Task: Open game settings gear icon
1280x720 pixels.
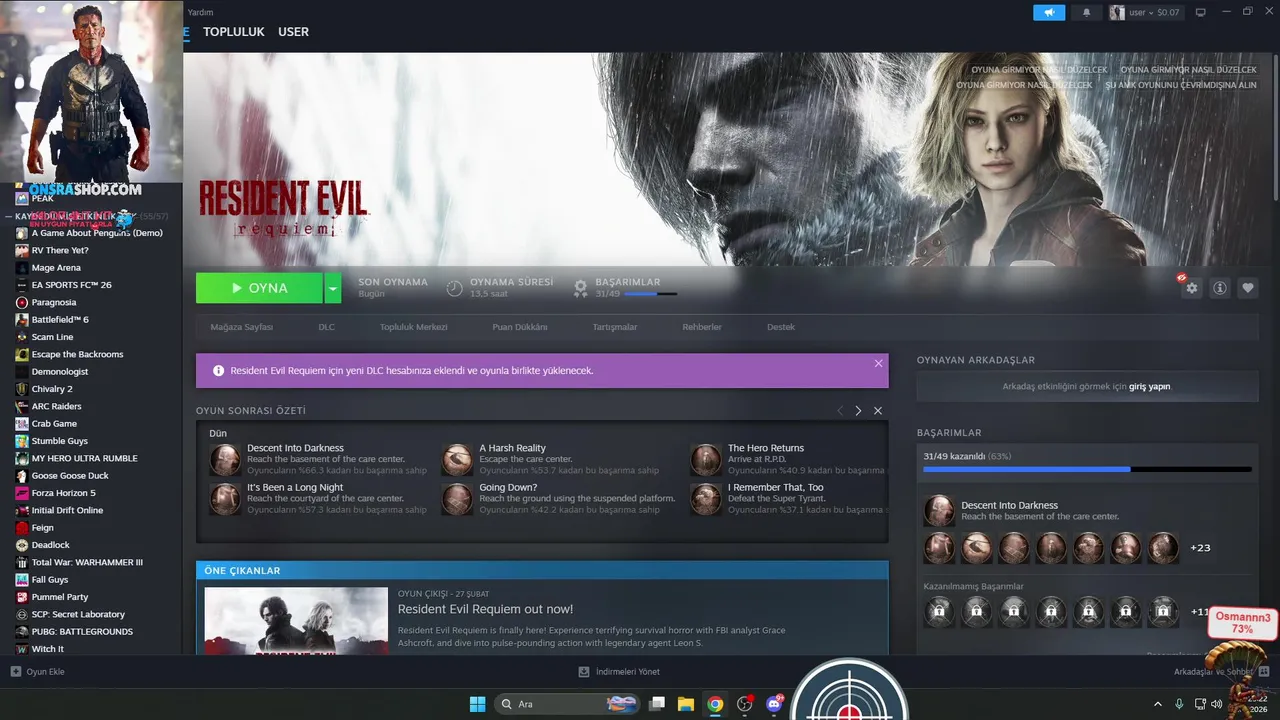Action: 1191,288
